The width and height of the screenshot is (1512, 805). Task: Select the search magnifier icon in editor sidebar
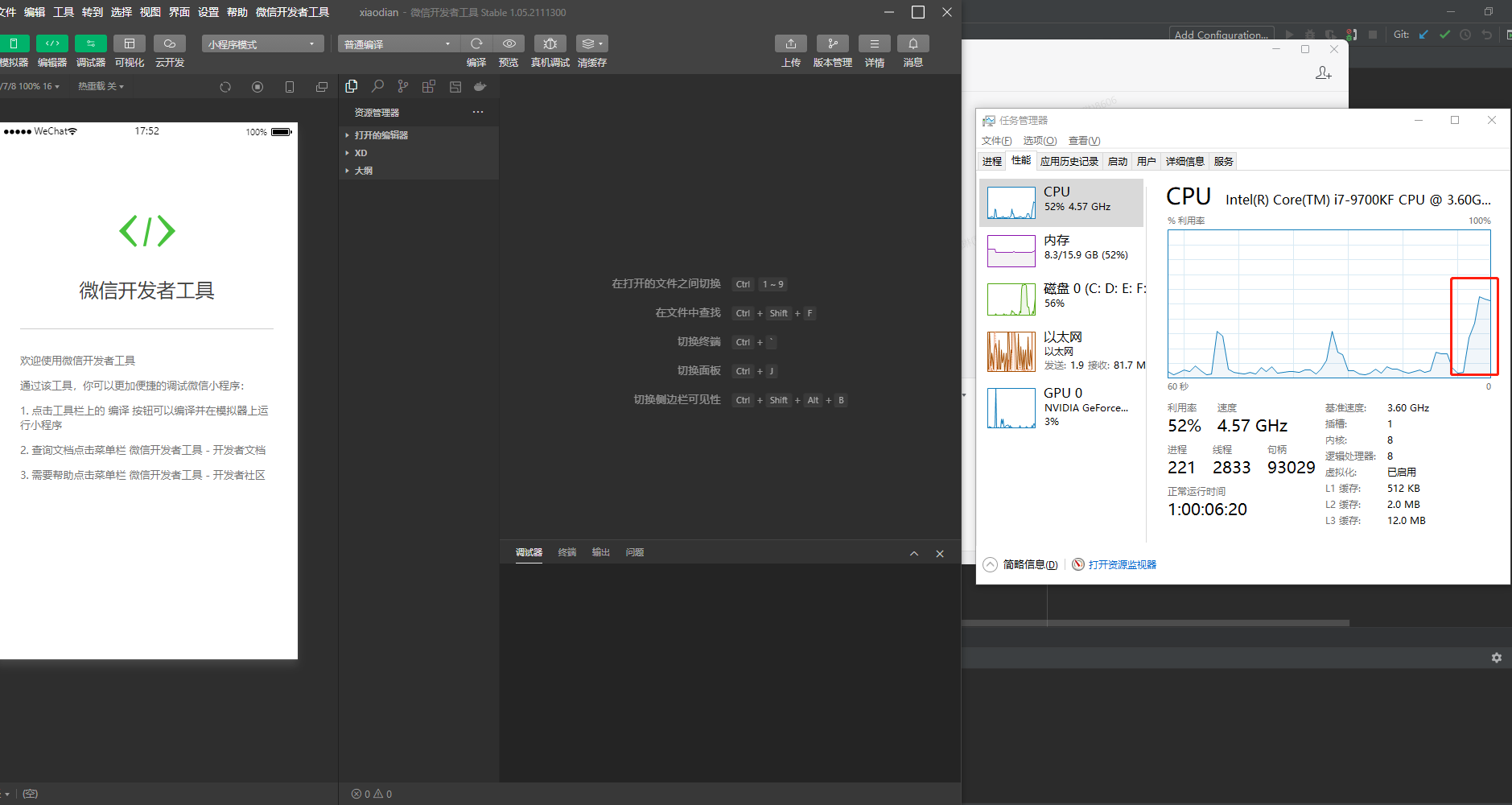click(377, 86)
